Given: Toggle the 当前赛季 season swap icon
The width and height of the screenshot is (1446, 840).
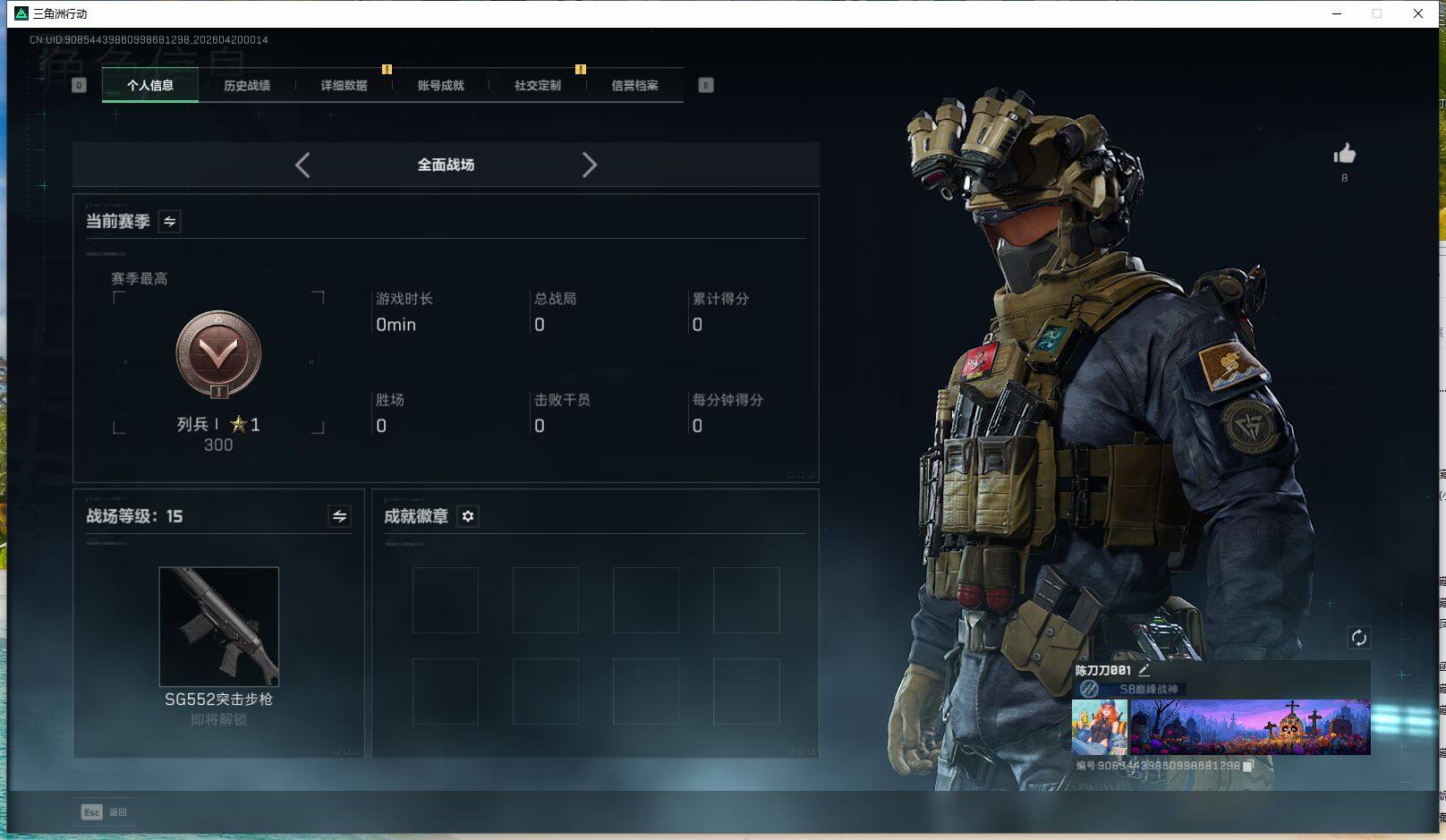Looking at the screenshot, I should pyautogui.click(x=170, y=221).
